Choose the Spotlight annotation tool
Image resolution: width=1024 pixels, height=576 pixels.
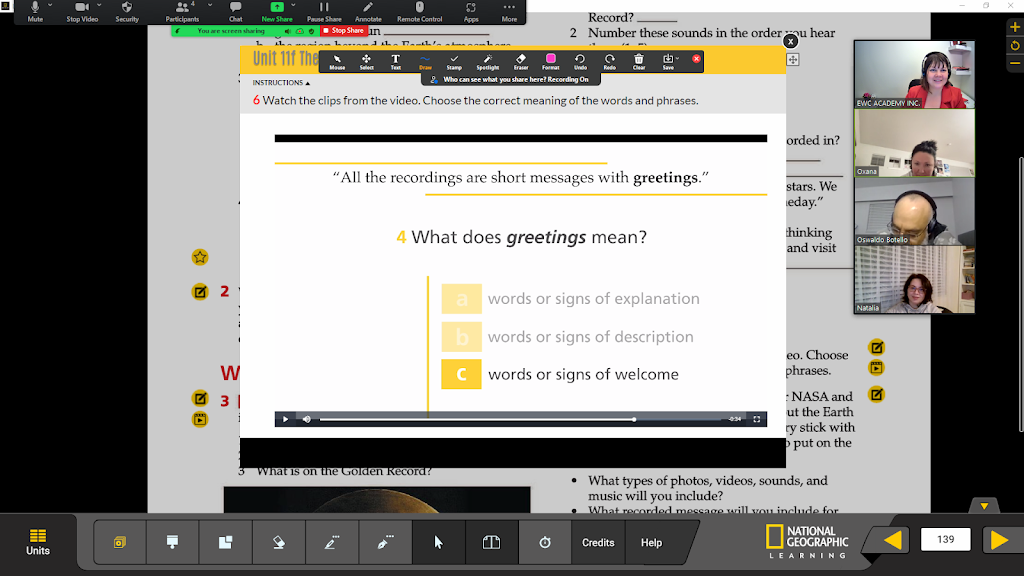tap(487, 61)
